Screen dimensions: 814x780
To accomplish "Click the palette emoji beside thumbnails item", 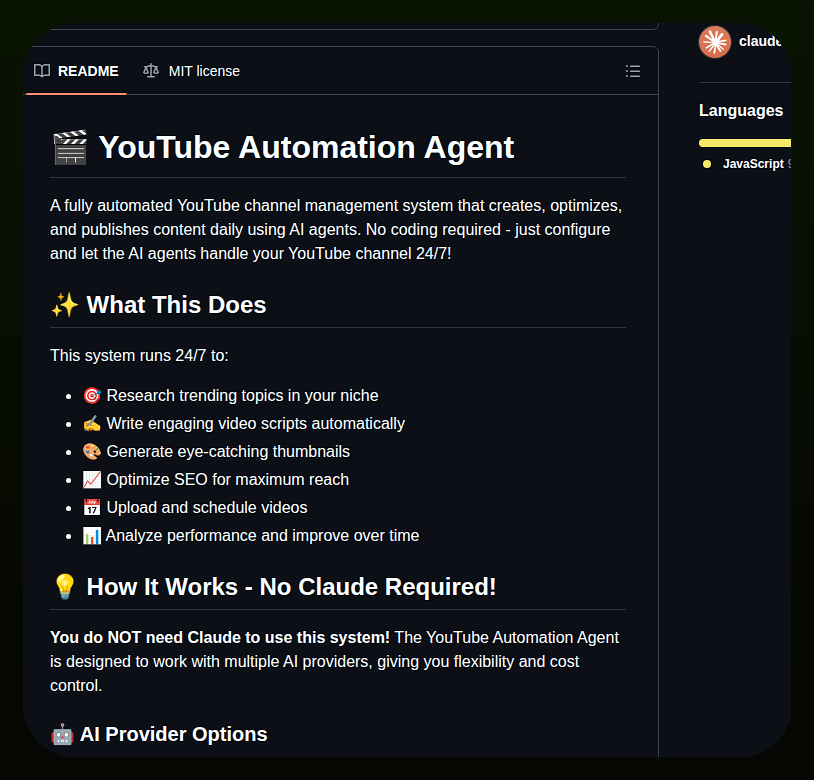I will click(92, 451).
